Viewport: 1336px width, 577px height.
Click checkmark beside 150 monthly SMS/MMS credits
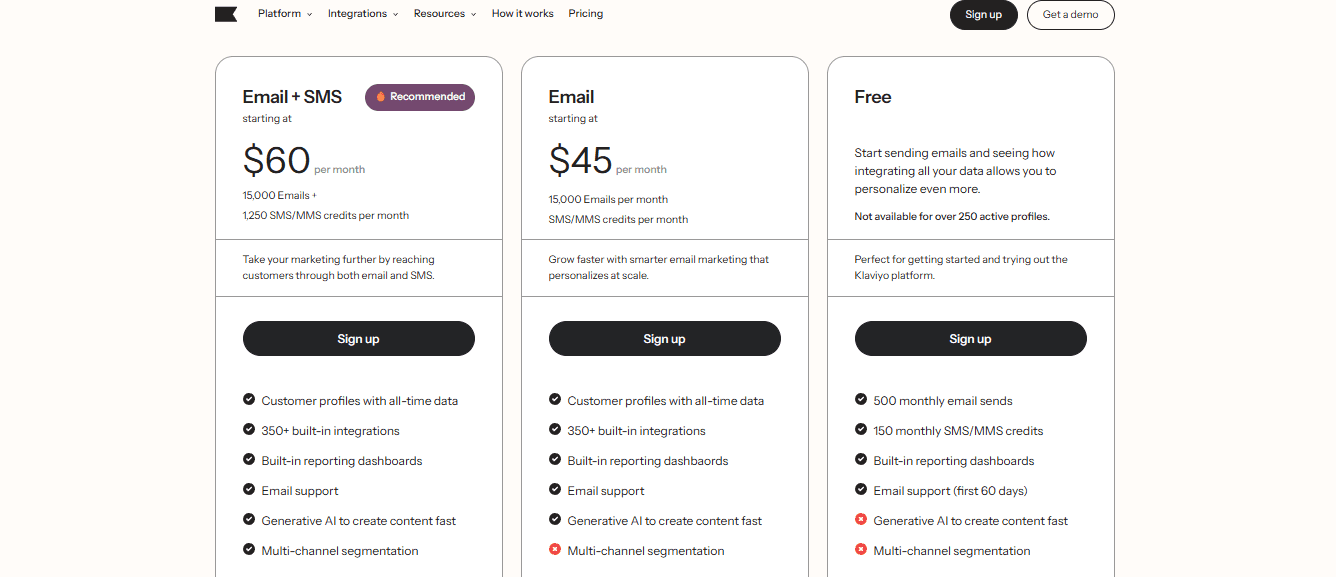(861, 429)
